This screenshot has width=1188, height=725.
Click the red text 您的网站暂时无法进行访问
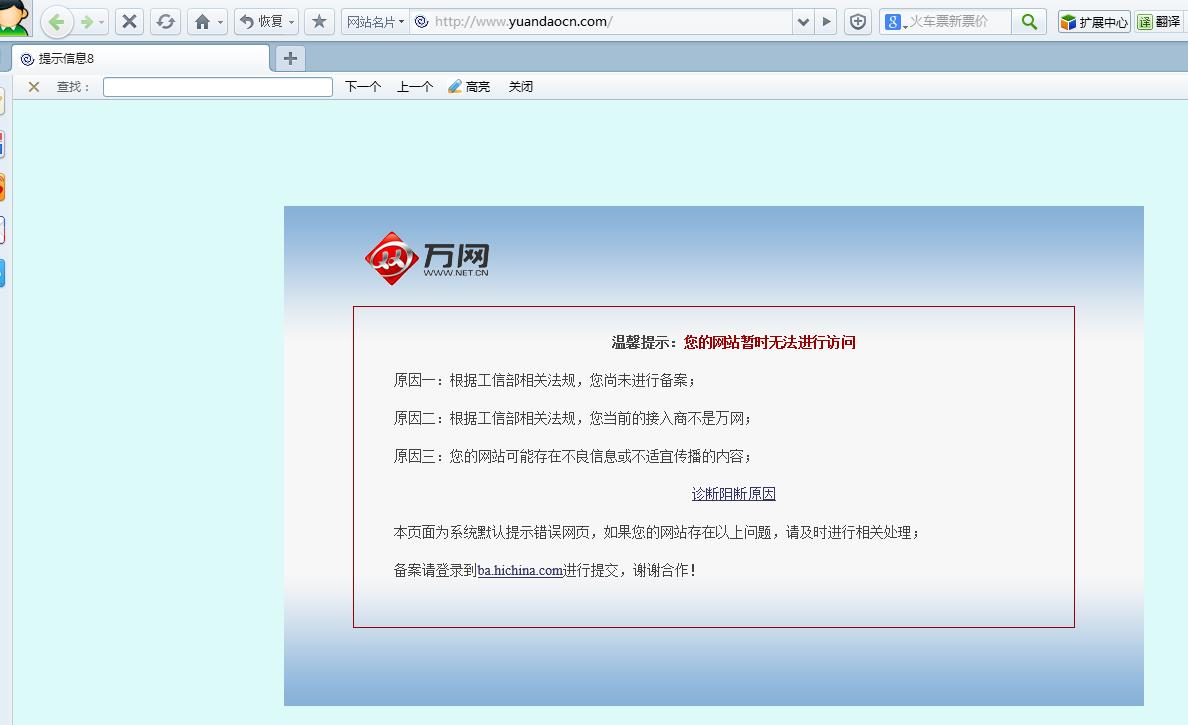[770, 342]
